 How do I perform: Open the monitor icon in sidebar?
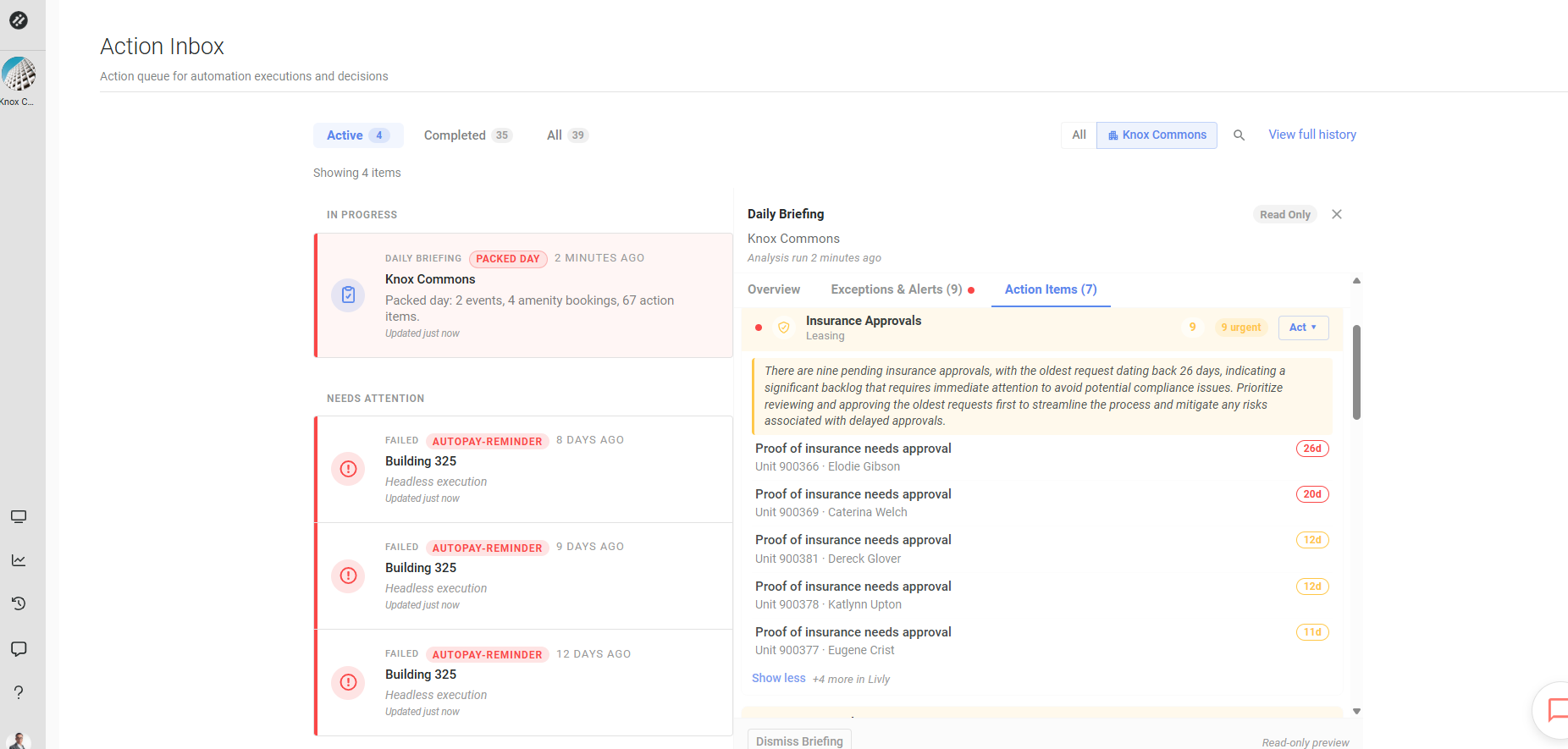click(x=19, y=517)
